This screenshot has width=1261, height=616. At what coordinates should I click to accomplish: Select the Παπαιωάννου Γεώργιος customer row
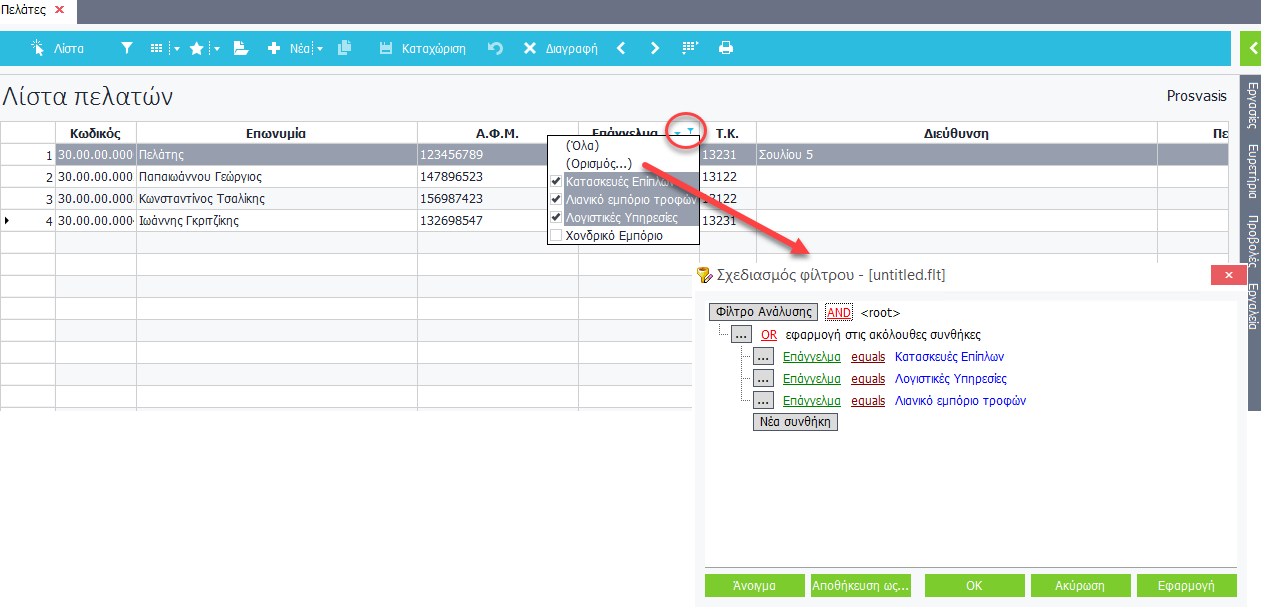201,177
